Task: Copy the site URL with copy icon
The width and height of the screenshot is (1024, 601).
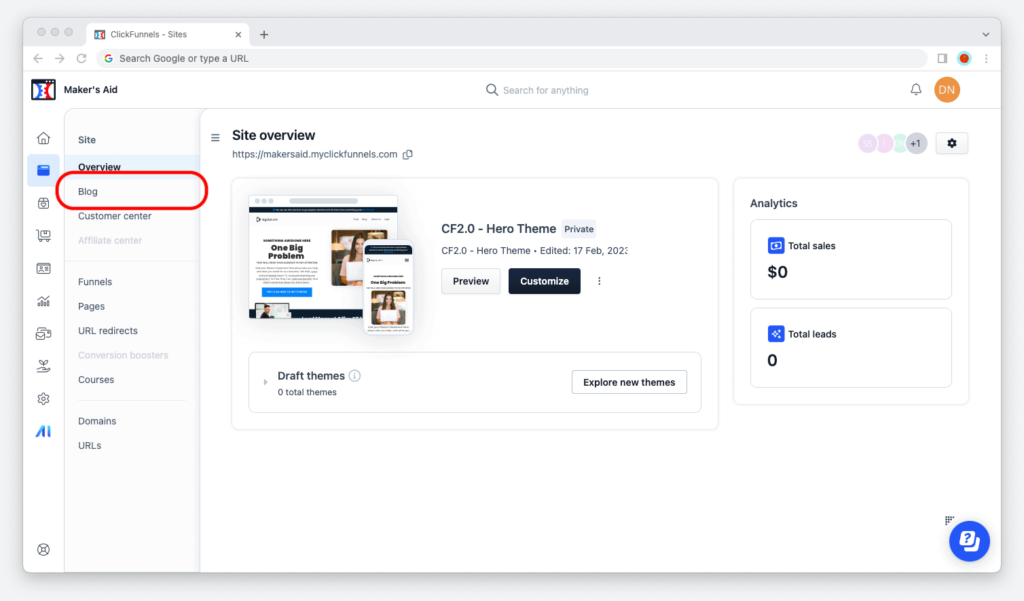Action: click(408, 155)
